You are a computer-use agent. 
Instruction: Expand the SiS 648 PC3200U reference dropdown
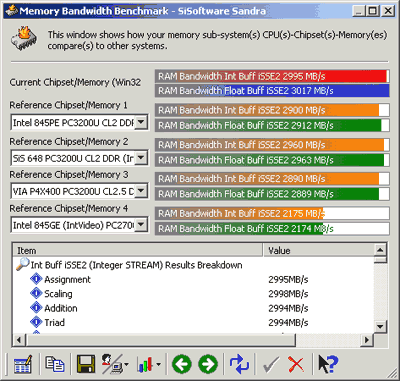pos(141,158)
